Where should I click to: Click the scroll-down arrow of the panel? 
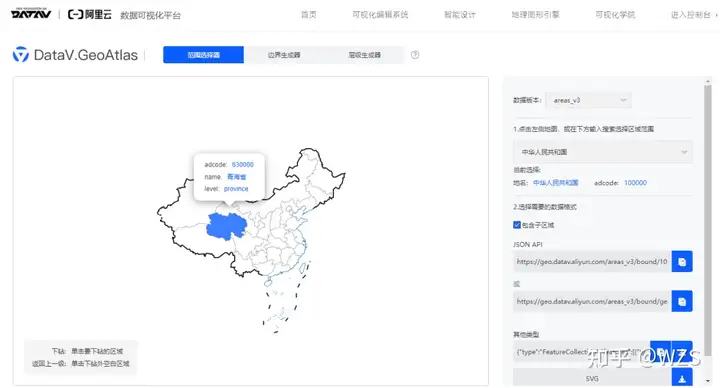(x=708, y=381)
